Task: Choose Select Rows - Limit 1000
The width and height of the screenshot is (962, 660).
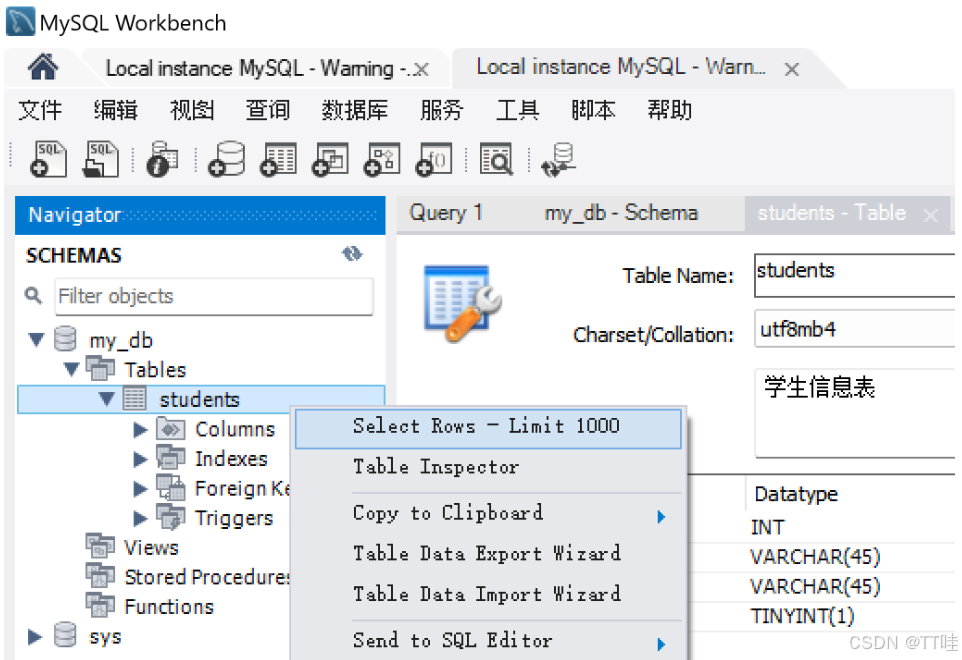Action: tap(488, 428)
